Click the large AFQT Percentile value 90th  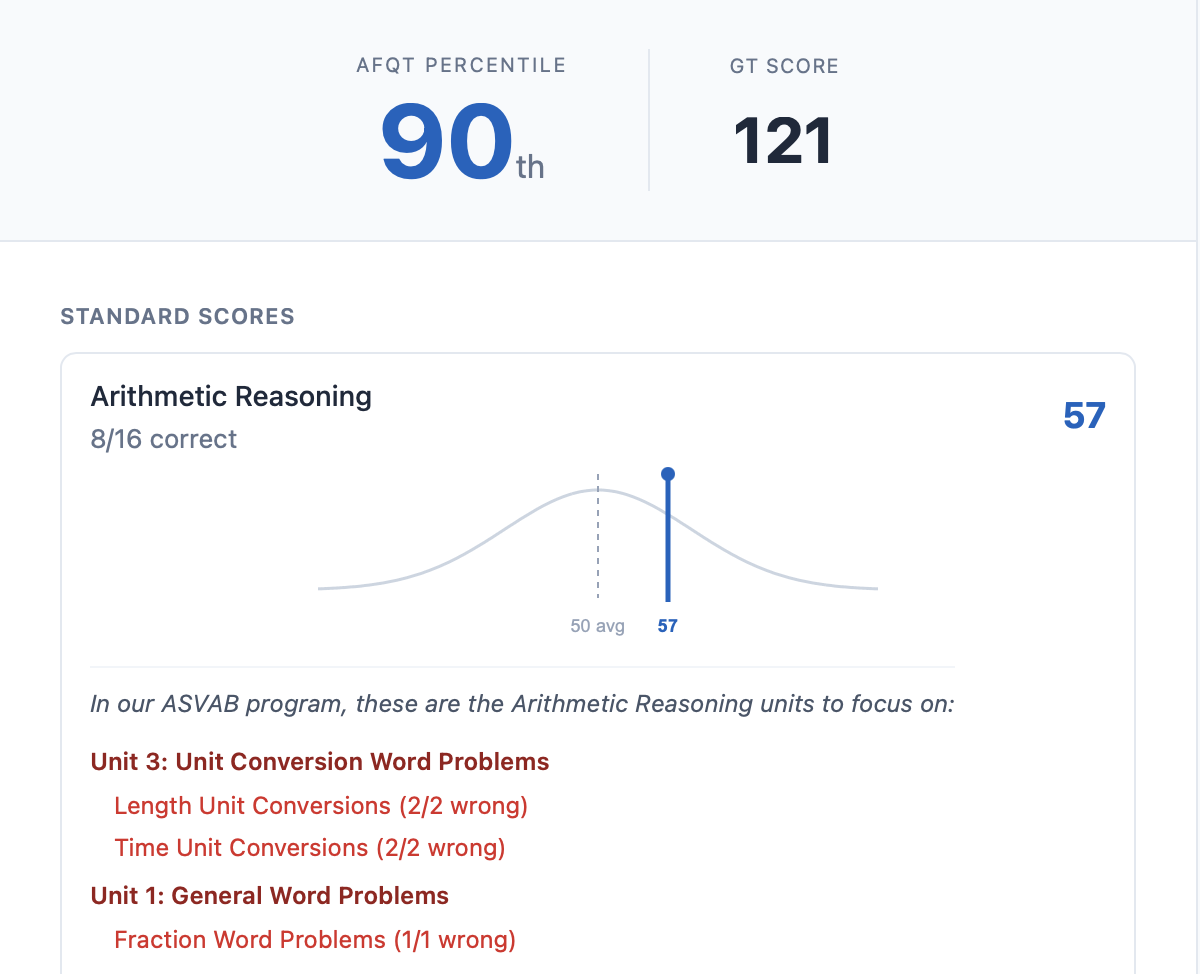[460, 140]
